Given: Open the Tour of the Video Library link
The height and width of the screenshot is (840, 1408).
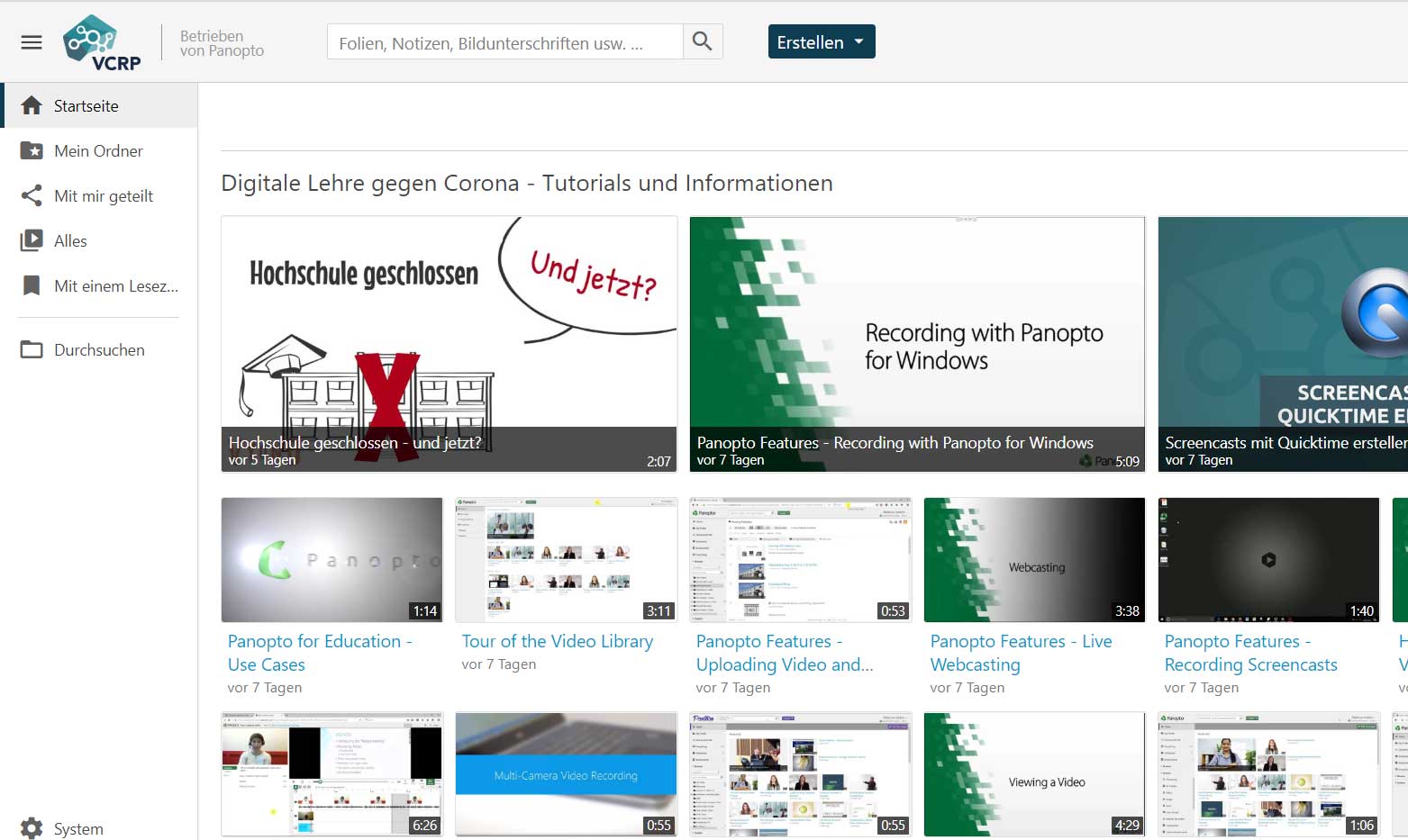Looking at the screenshot, I should click(x=557, y=641).
